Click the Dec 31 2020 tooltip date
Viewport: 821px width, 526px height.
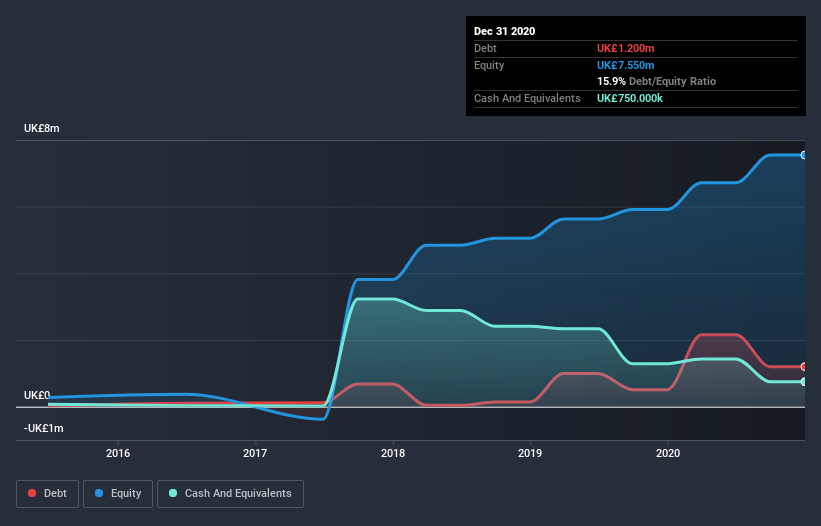pyautogui.click(x=504, y=31)
